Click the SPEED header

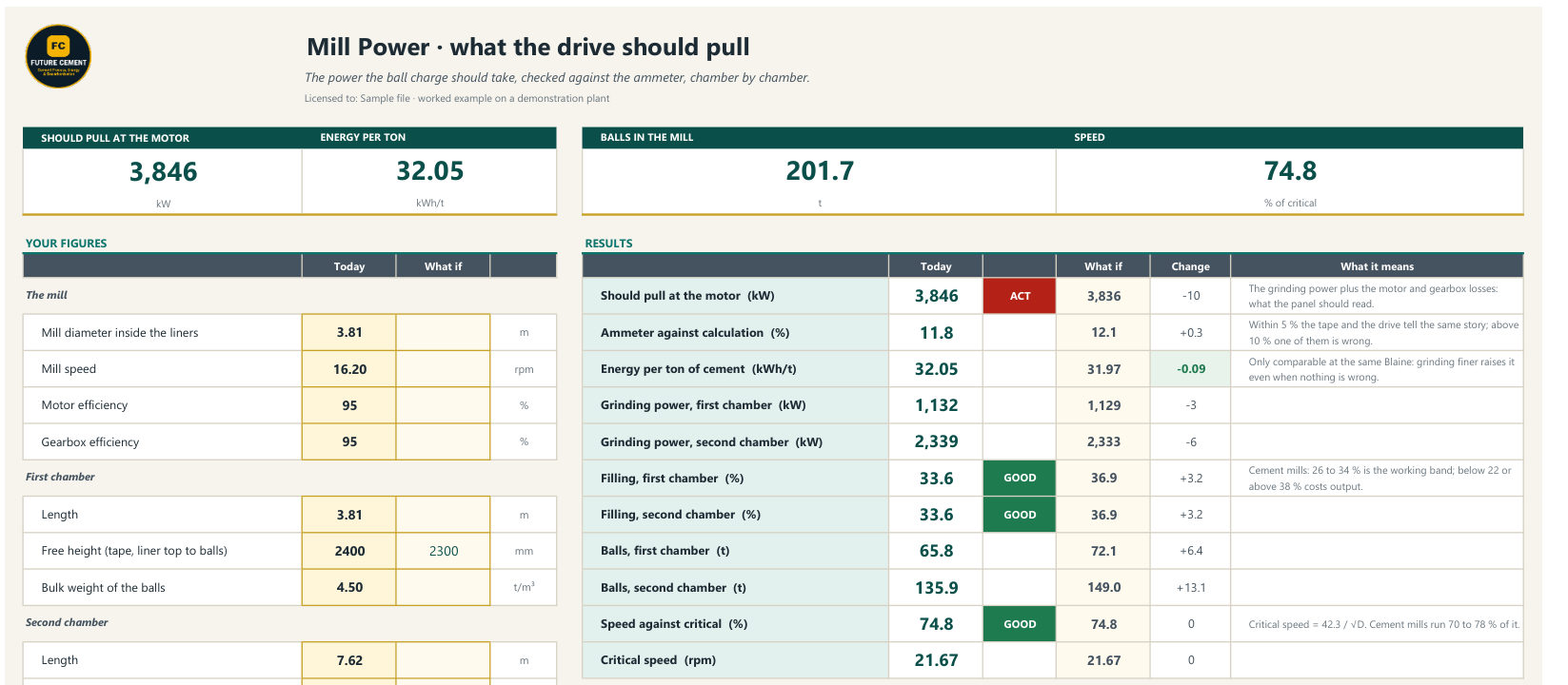click(x=1089, y=137)
